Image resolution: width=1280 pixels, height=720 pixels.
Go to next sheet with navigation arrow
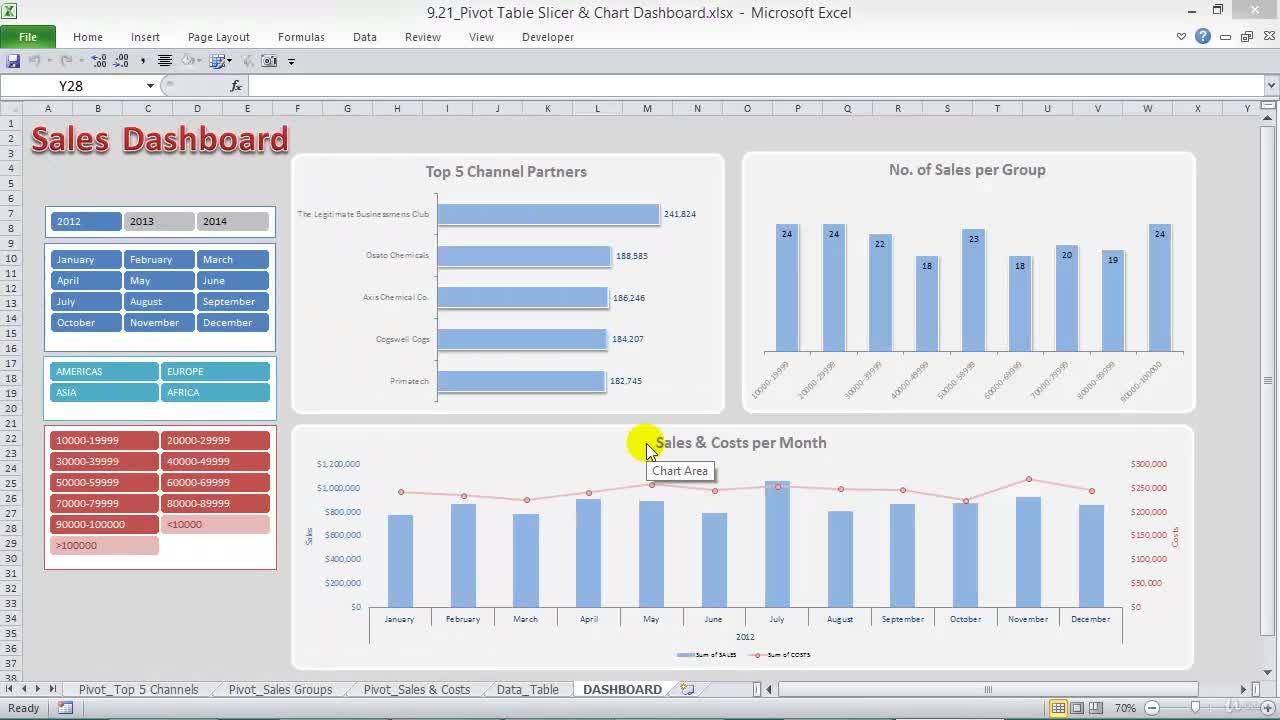[x=38, y=689]
